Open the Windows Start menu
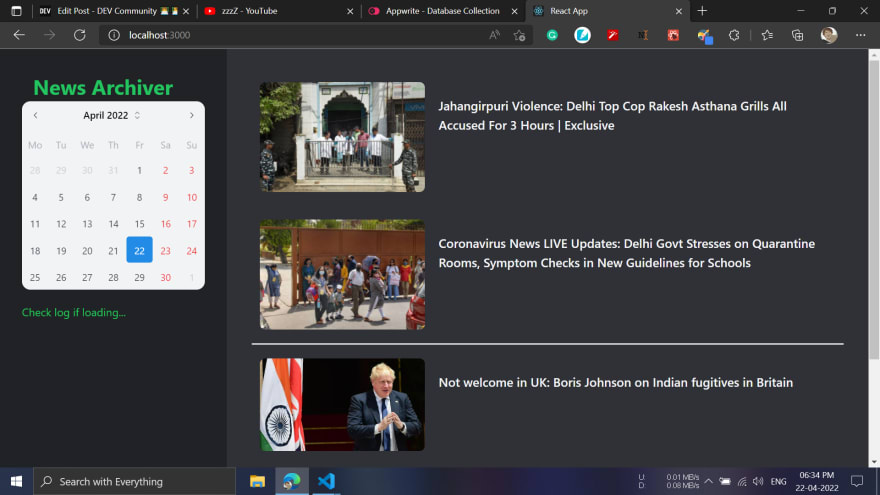 tap(16, 482)
